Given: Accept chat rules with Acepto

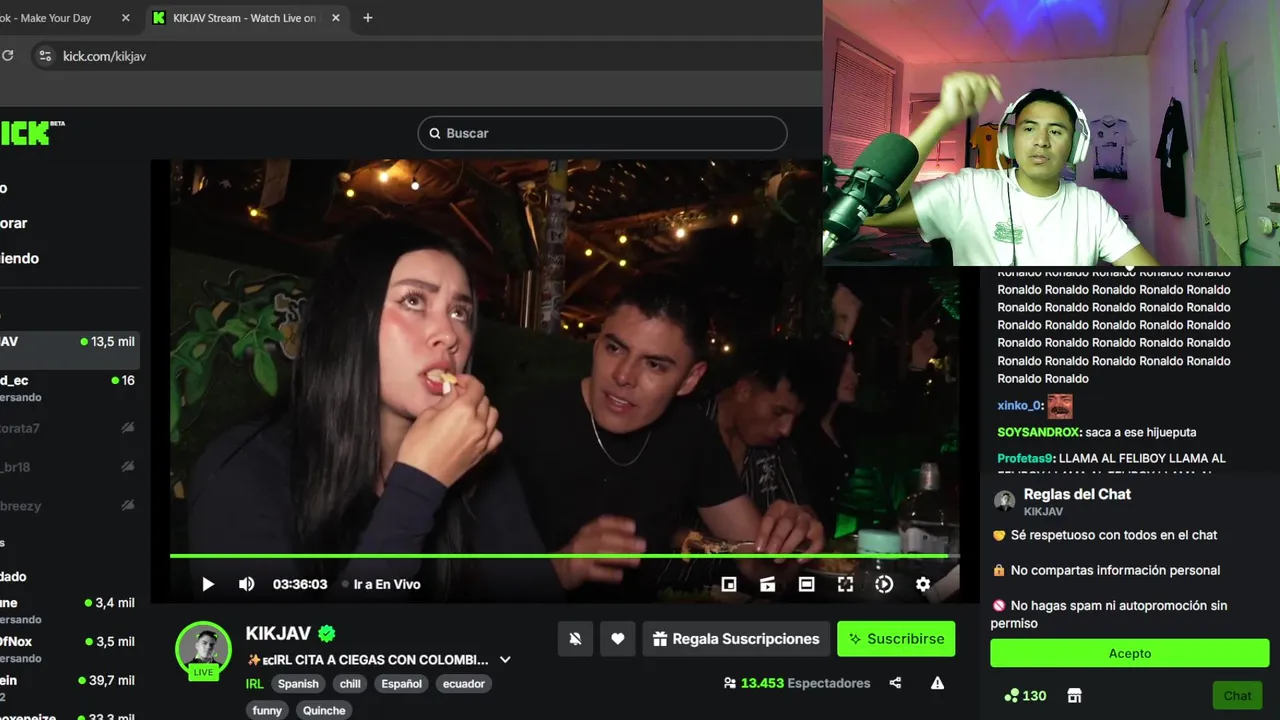Looking at the screenshot, I should click(1130, 653).
